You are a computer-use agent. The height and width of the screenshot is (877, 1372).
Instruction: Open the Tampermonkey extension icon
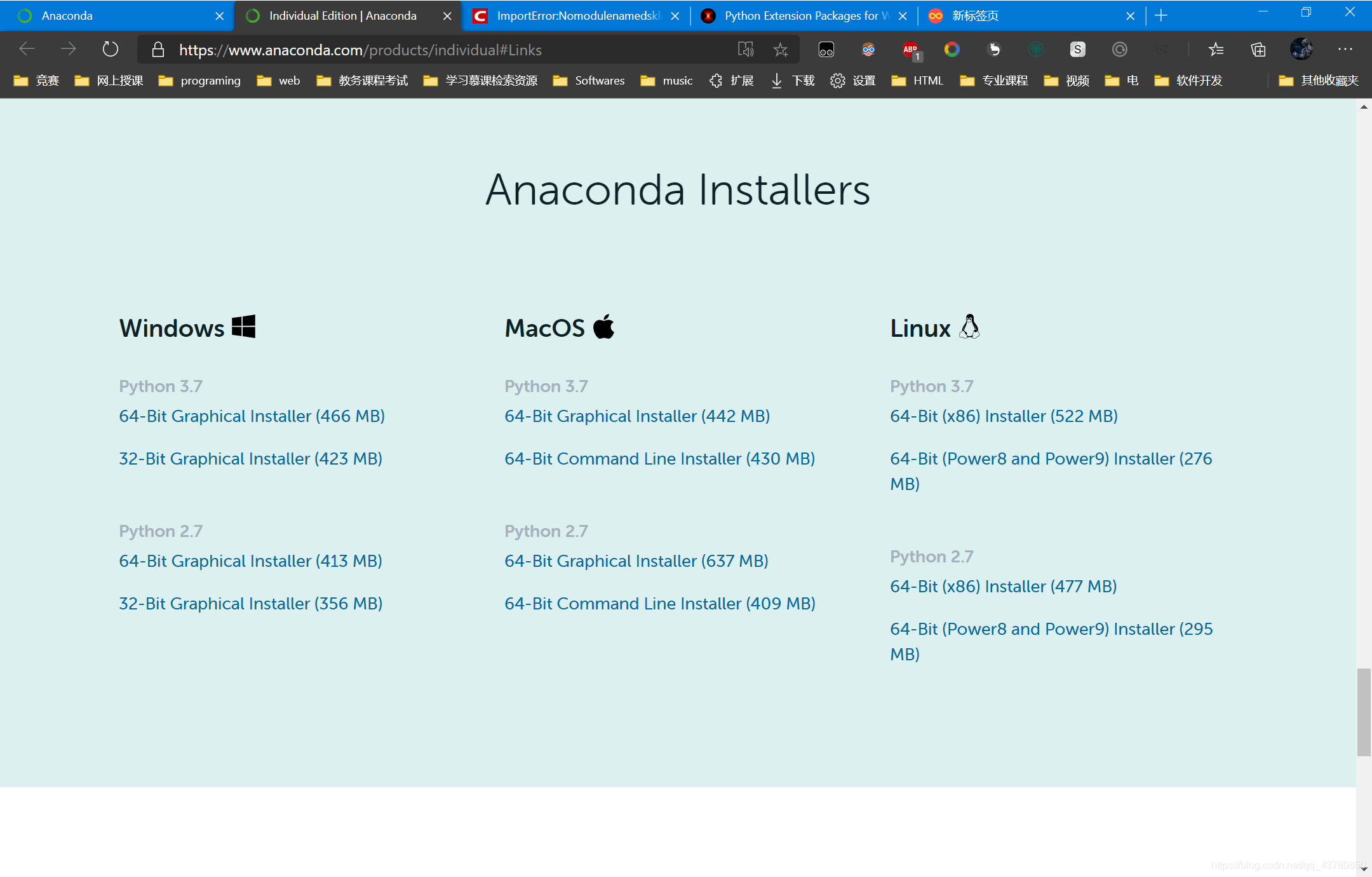click(826, 50)
